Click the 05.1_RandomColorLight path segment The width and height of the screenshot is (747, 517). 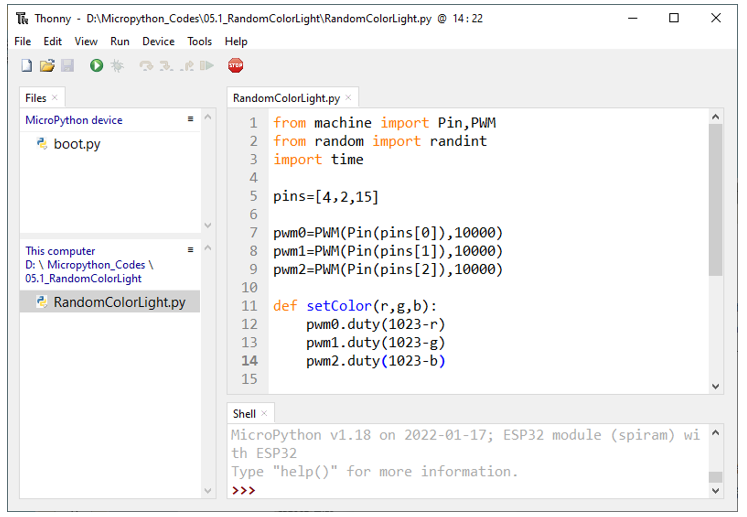83,278
